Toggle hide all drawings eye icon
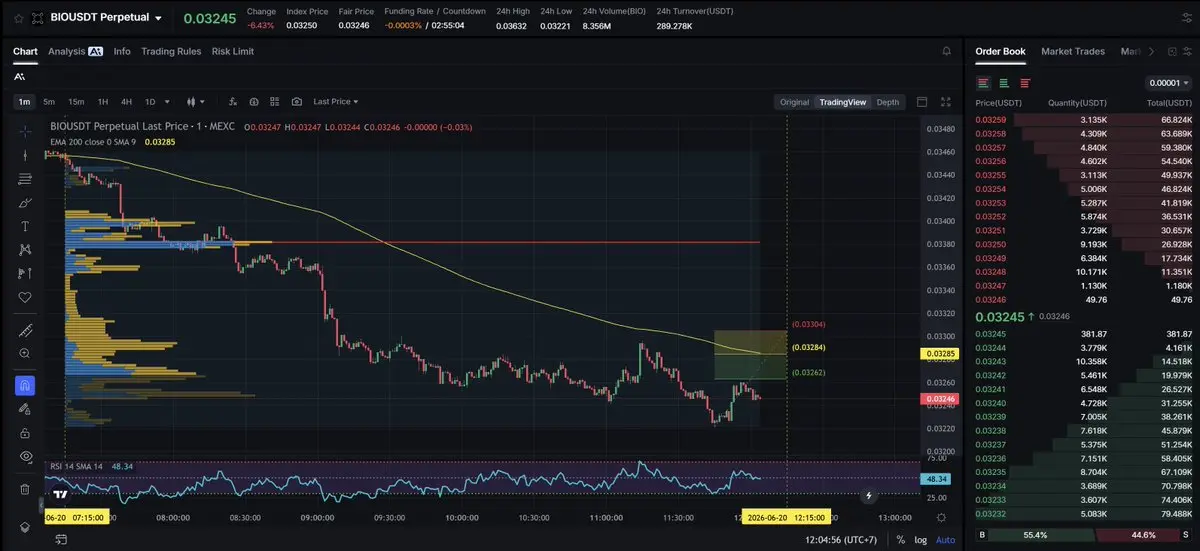Image resolution: width=1200 pixels, height=551 pixels. (x=25, y=456)
